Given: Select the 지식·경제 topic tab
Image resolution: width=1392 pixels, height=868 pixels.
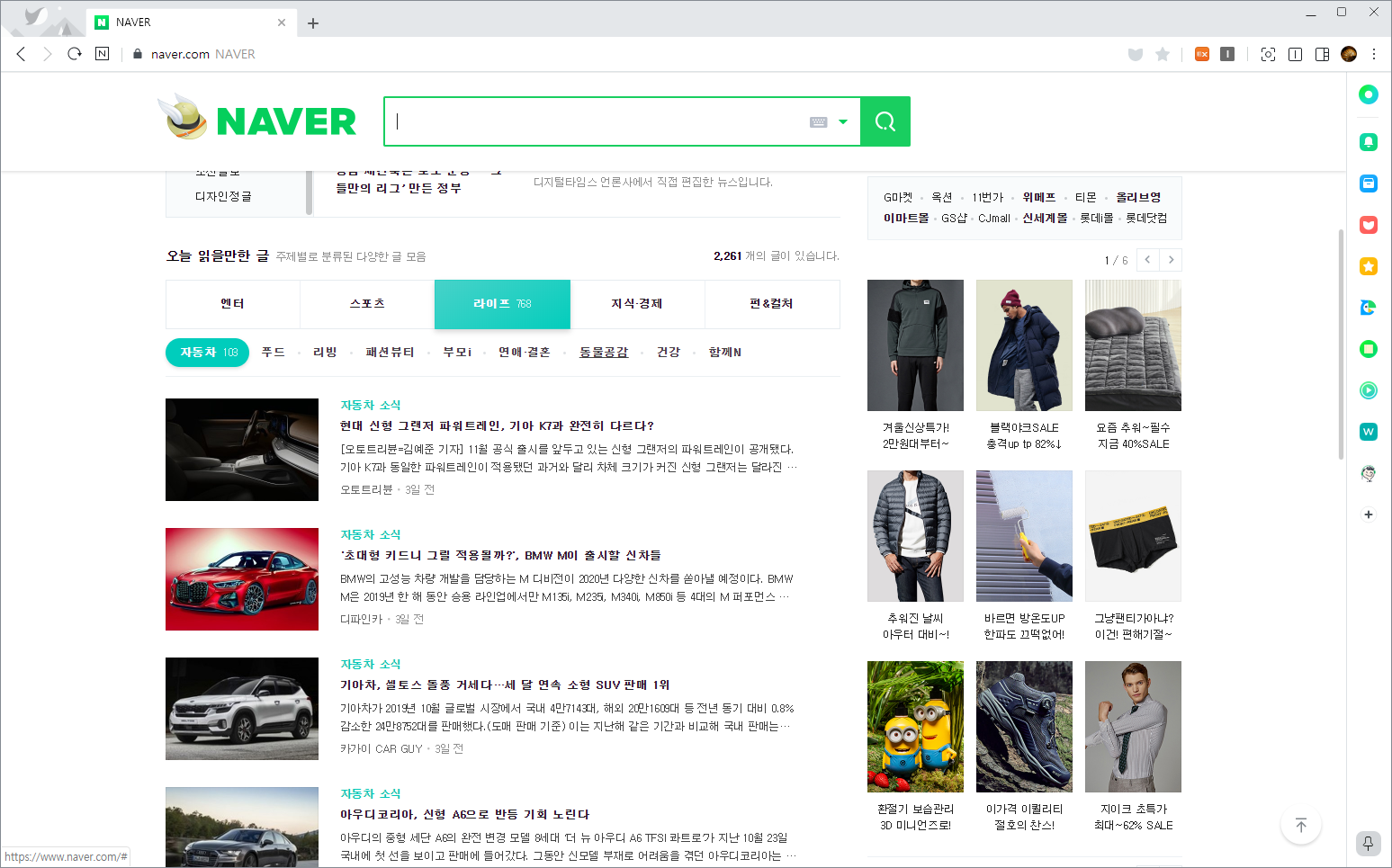Looking at the screenshot, I should [637, 304].
